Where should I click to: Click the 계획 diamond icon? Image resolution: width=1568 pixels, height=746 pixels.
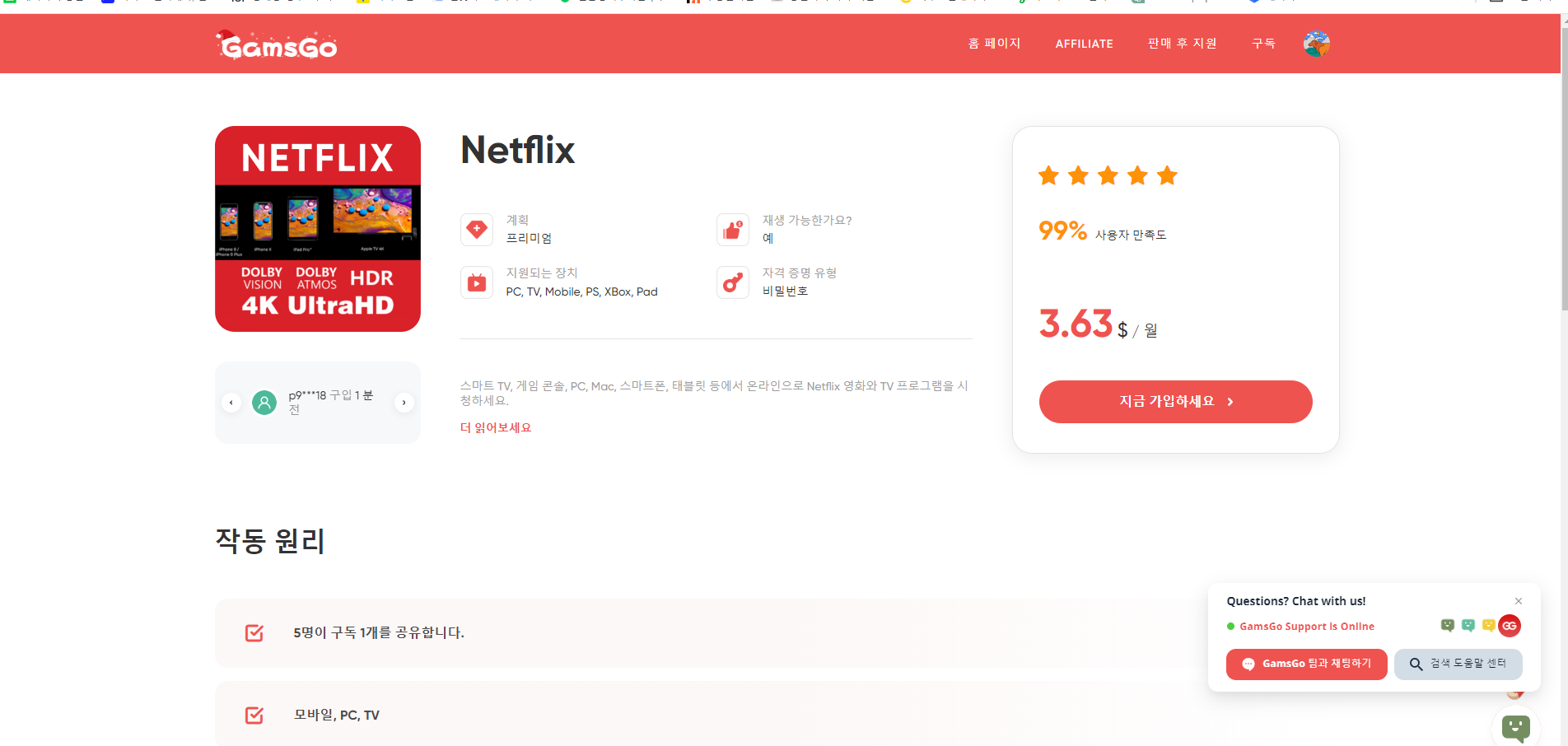pyautogui.click(x=477, y=229)
